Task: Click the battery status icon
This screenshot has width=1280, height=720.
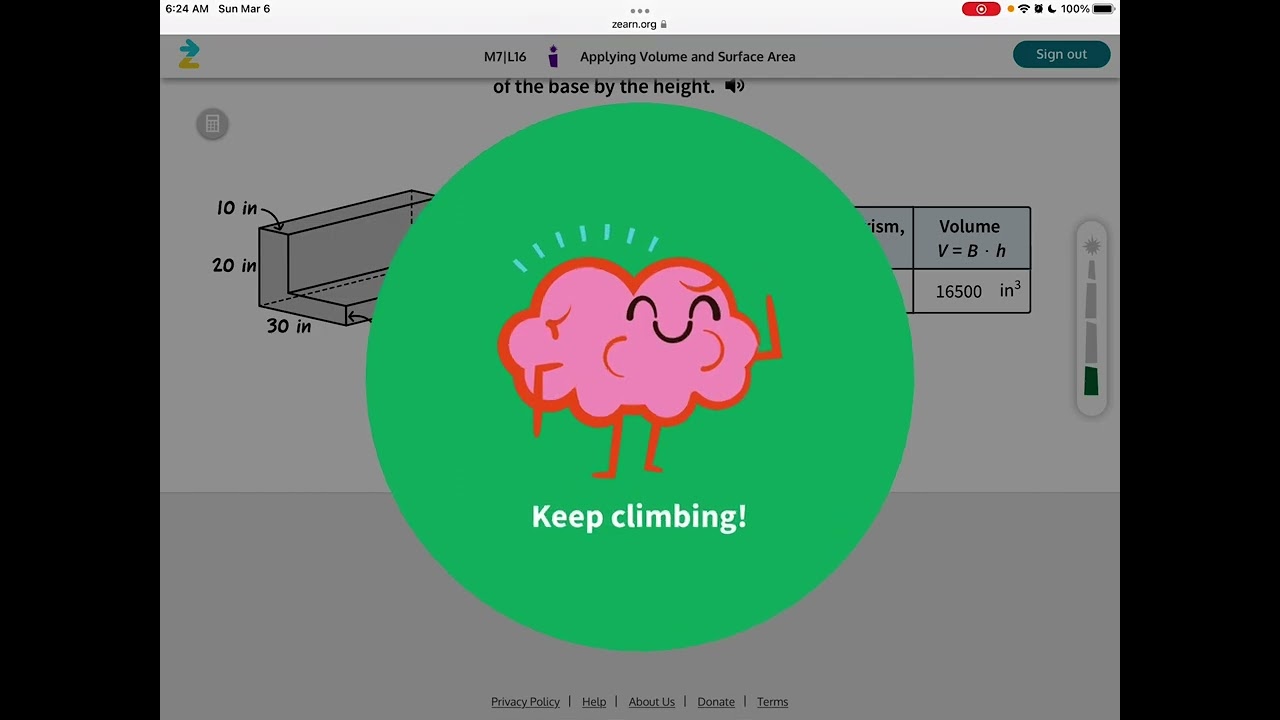Action: tap(1103, 9)
